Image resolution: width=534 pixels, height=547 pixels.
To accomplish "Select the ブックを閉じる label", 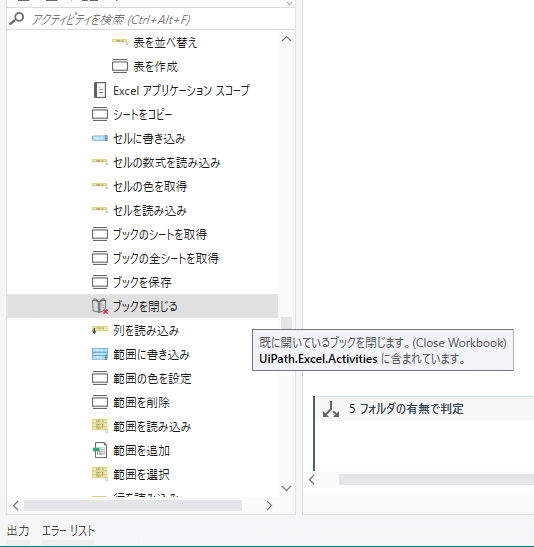I will 145,307.
